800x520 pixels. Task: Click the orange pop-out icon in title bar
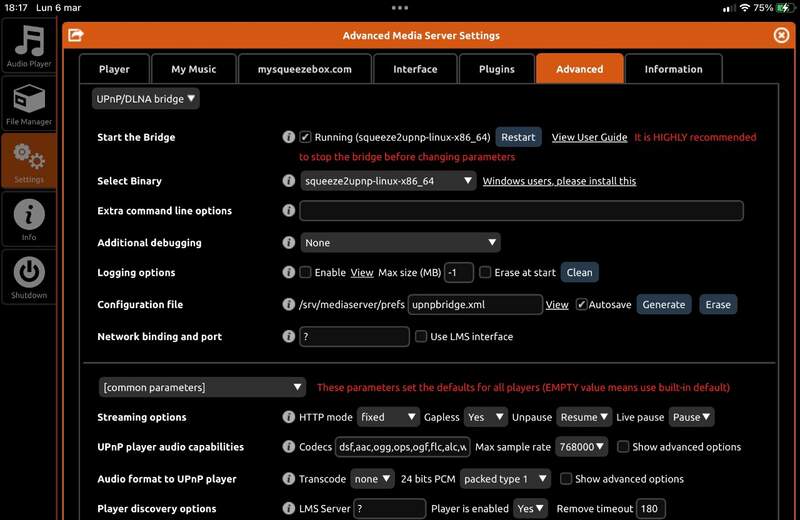tap(75, 35)
